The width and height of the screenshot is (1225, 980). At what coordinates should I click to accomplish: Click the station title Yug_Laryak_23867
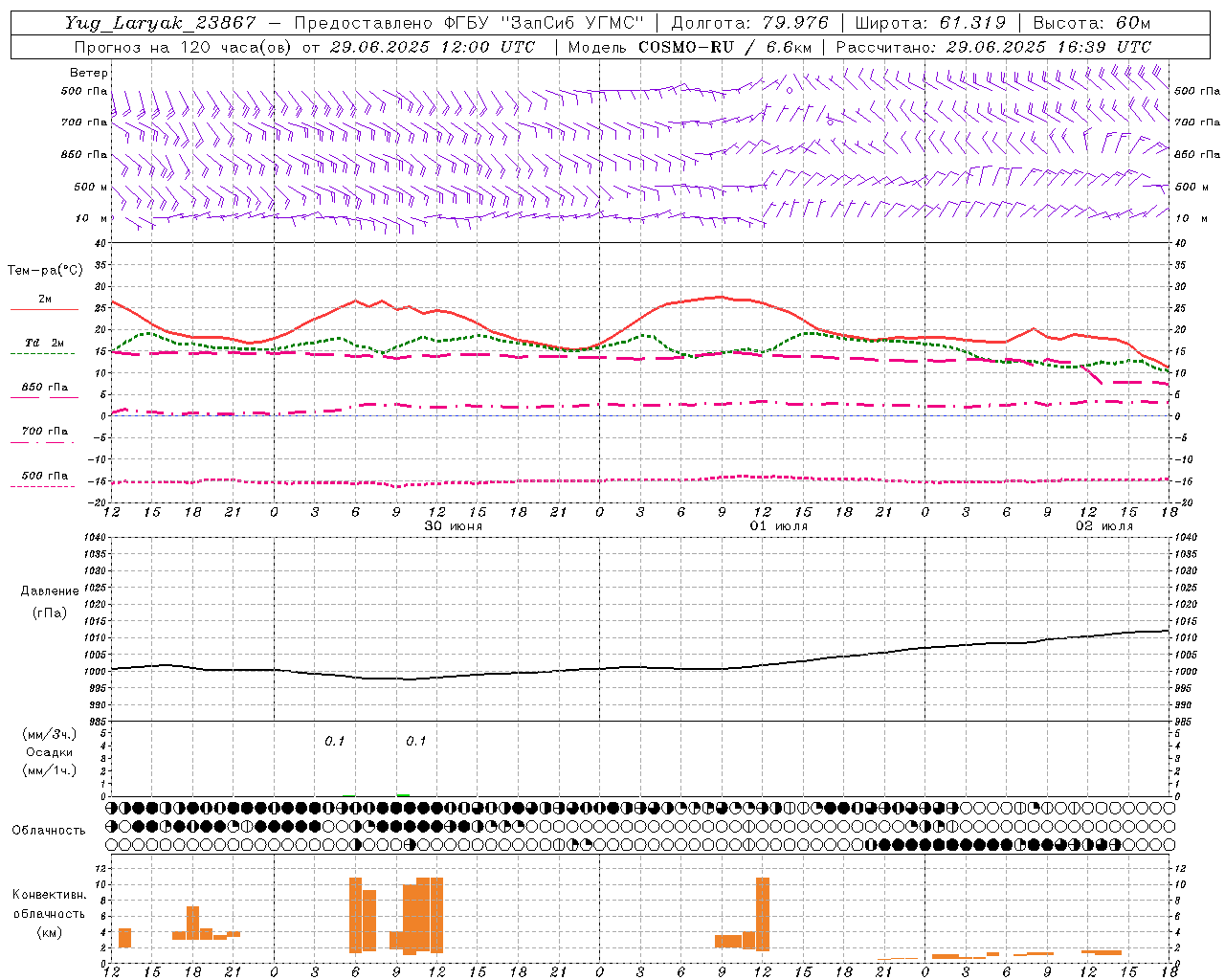pos(161,23)
